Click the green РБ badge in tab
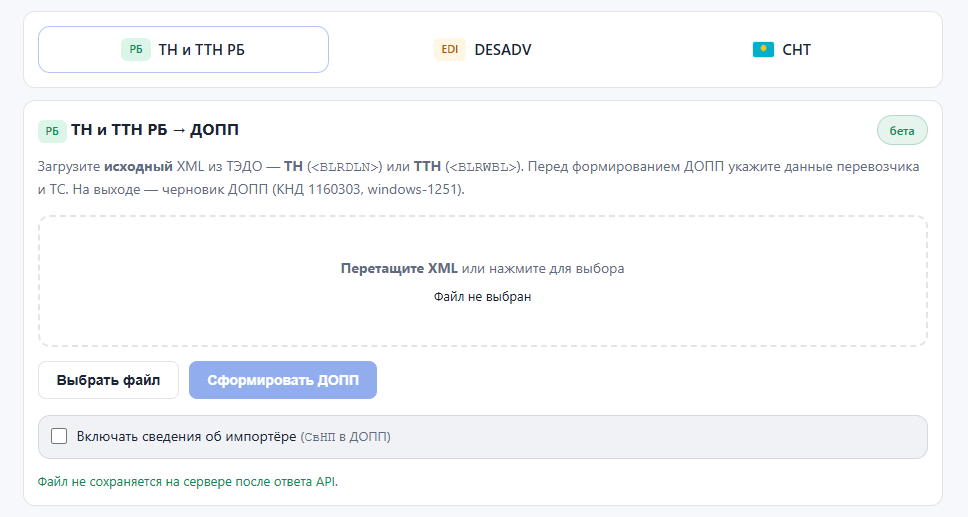The image size is (968, 517). pos(136,49)
